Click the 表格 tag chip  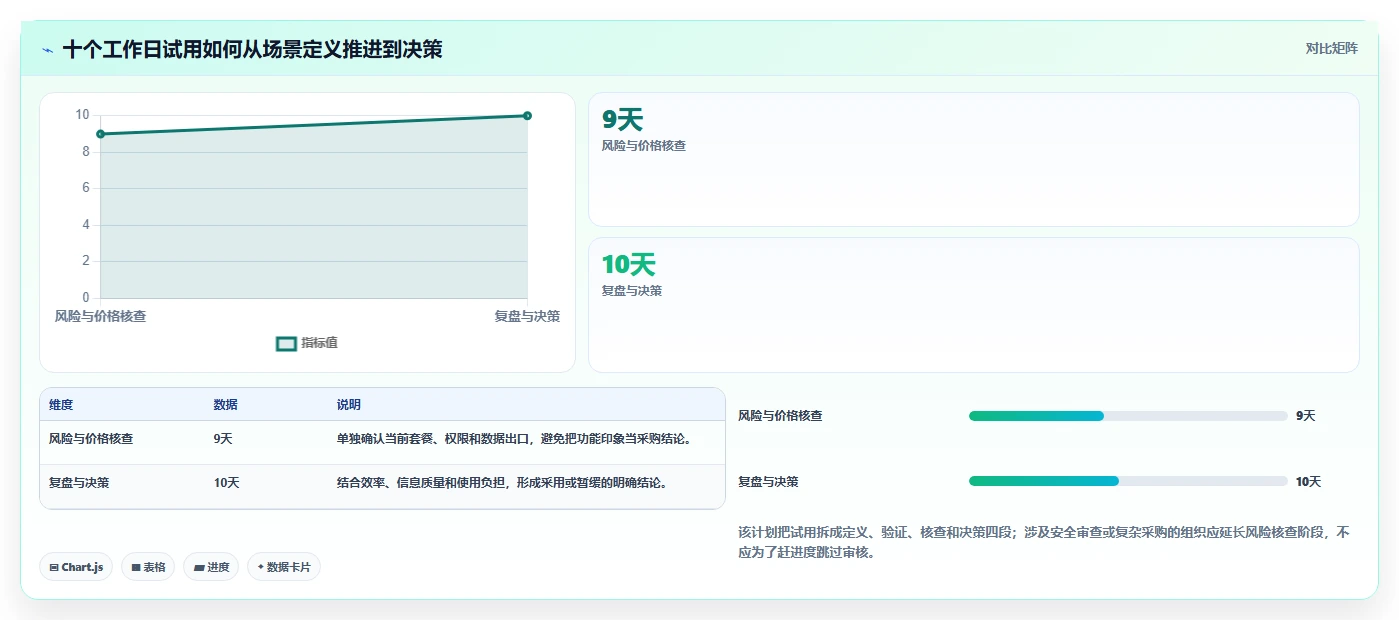click(x=148, y=567)
